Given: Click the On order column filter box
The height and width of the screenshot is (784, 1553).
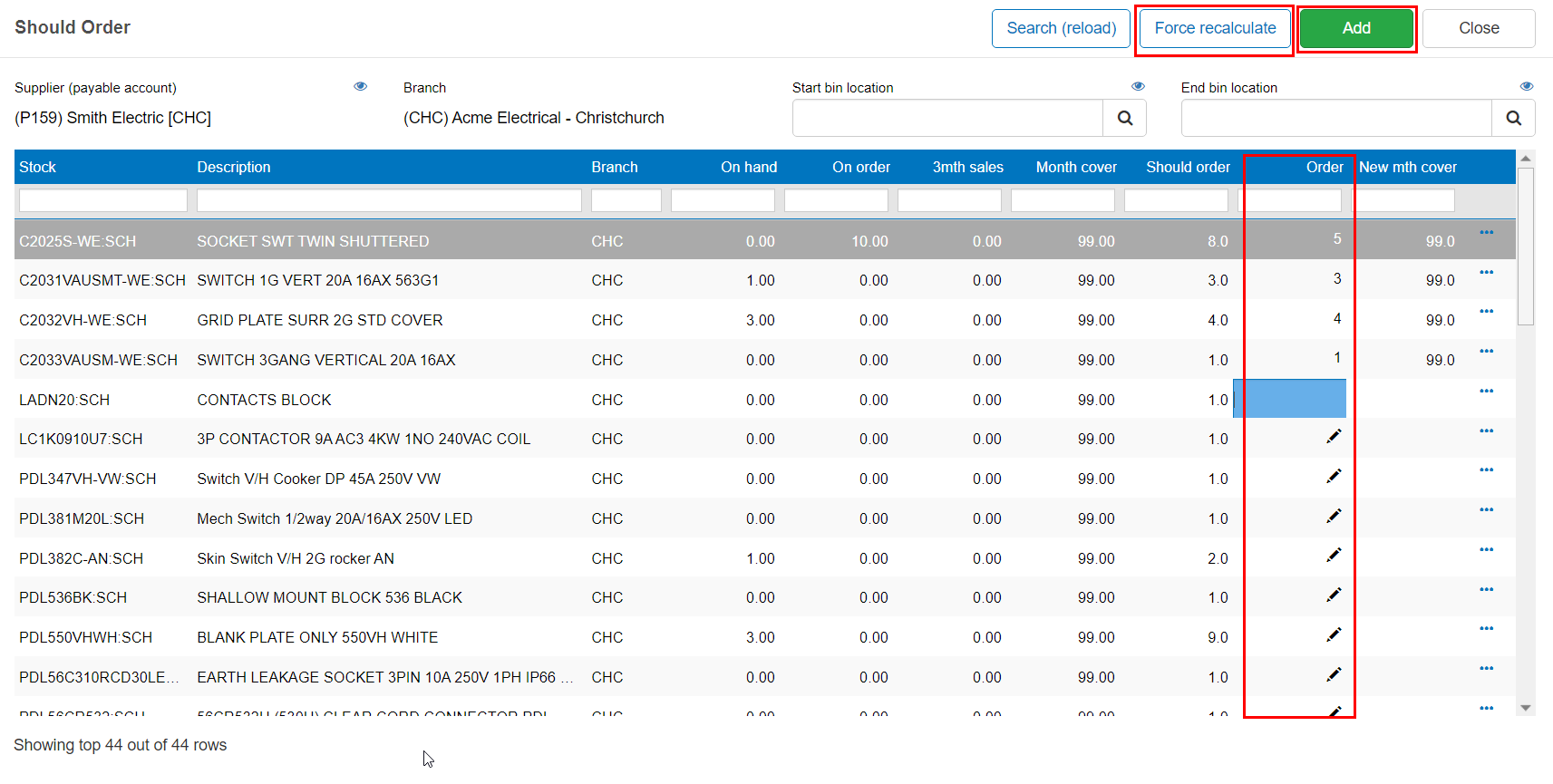Looking at the screenshot, I should coord(836,200).
